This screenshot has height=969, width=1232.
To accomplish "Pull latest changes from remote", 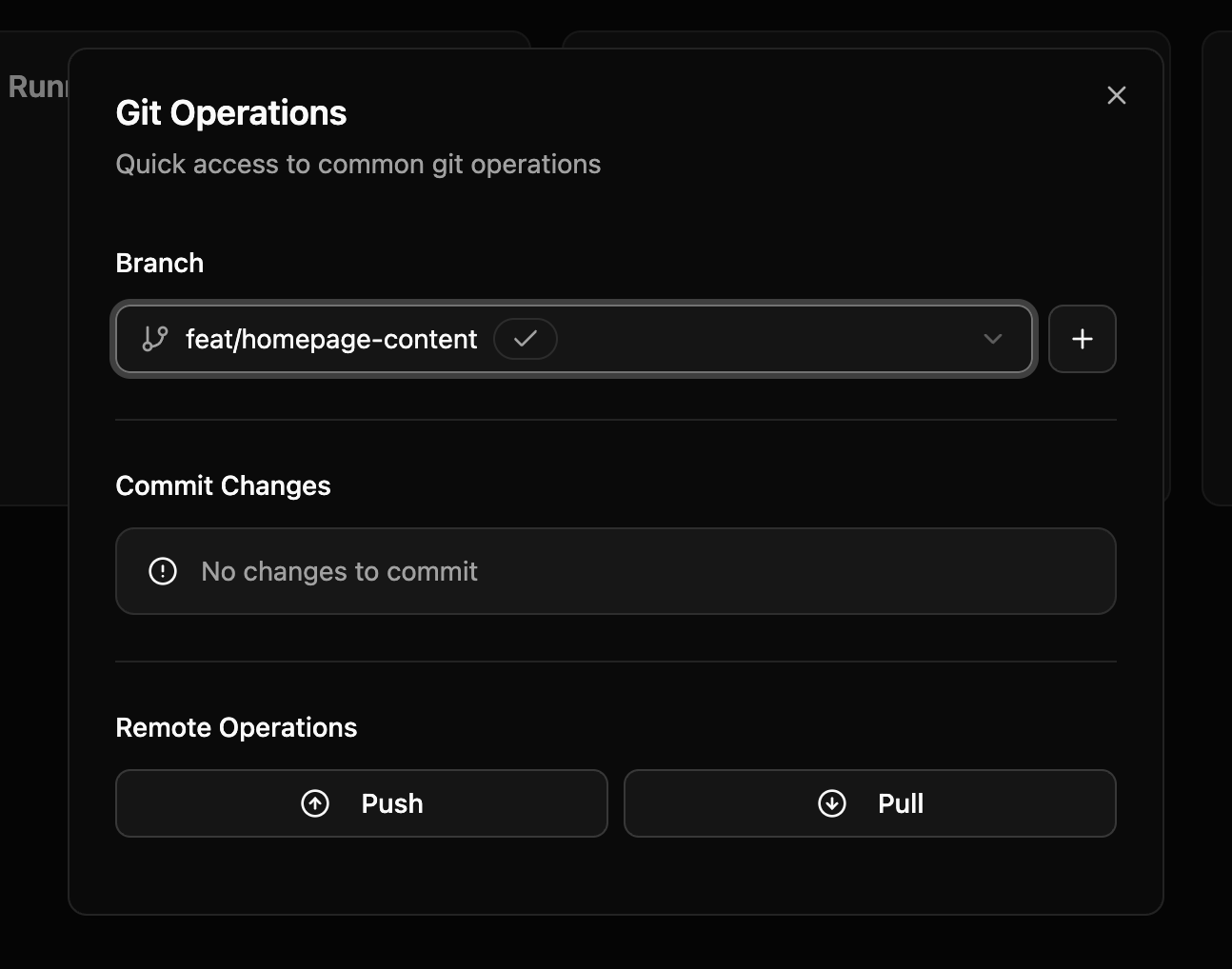I will click(869, 803).
